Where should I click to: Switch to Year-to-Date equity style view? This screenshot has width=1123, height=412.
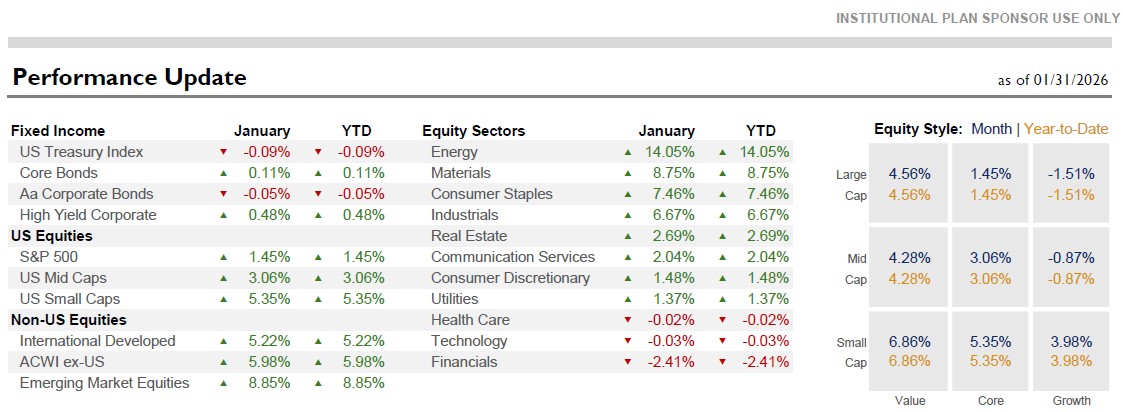pyautogui.click(x=1065, y=129)
